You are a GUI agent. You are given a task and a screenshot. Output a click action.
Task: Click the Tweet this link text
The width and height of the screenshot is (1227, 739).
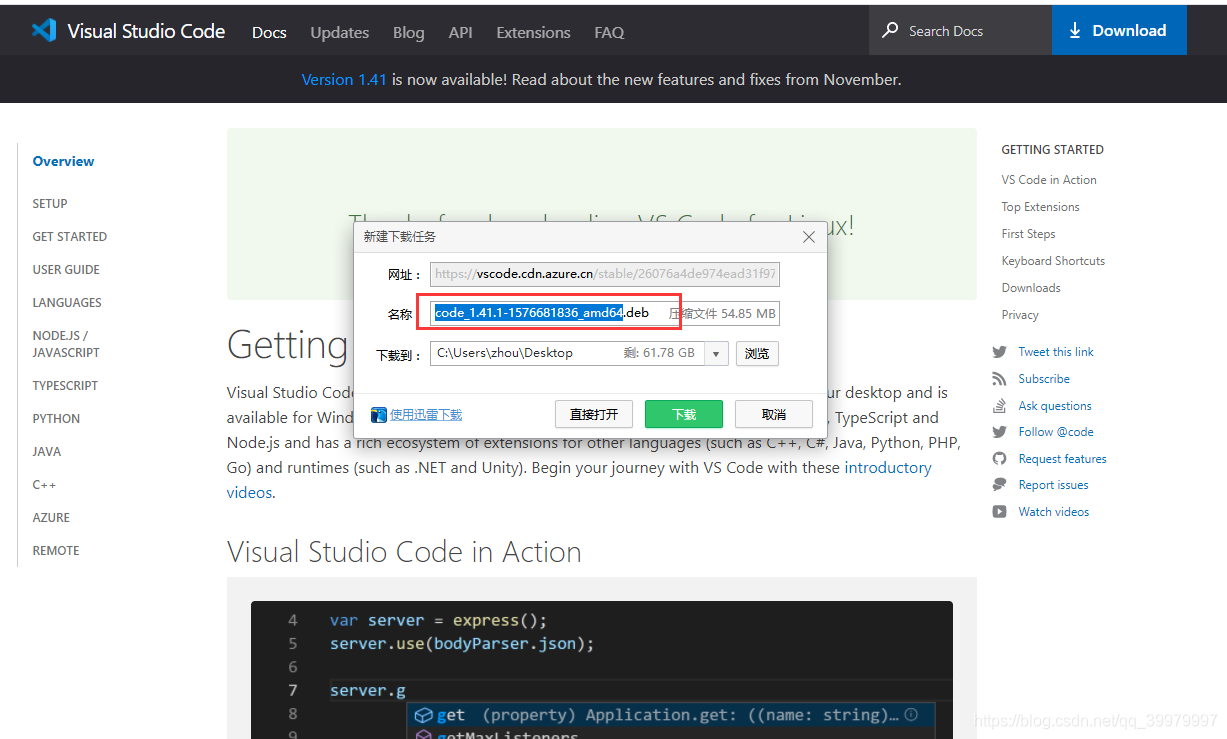[x=1056, y=352]
